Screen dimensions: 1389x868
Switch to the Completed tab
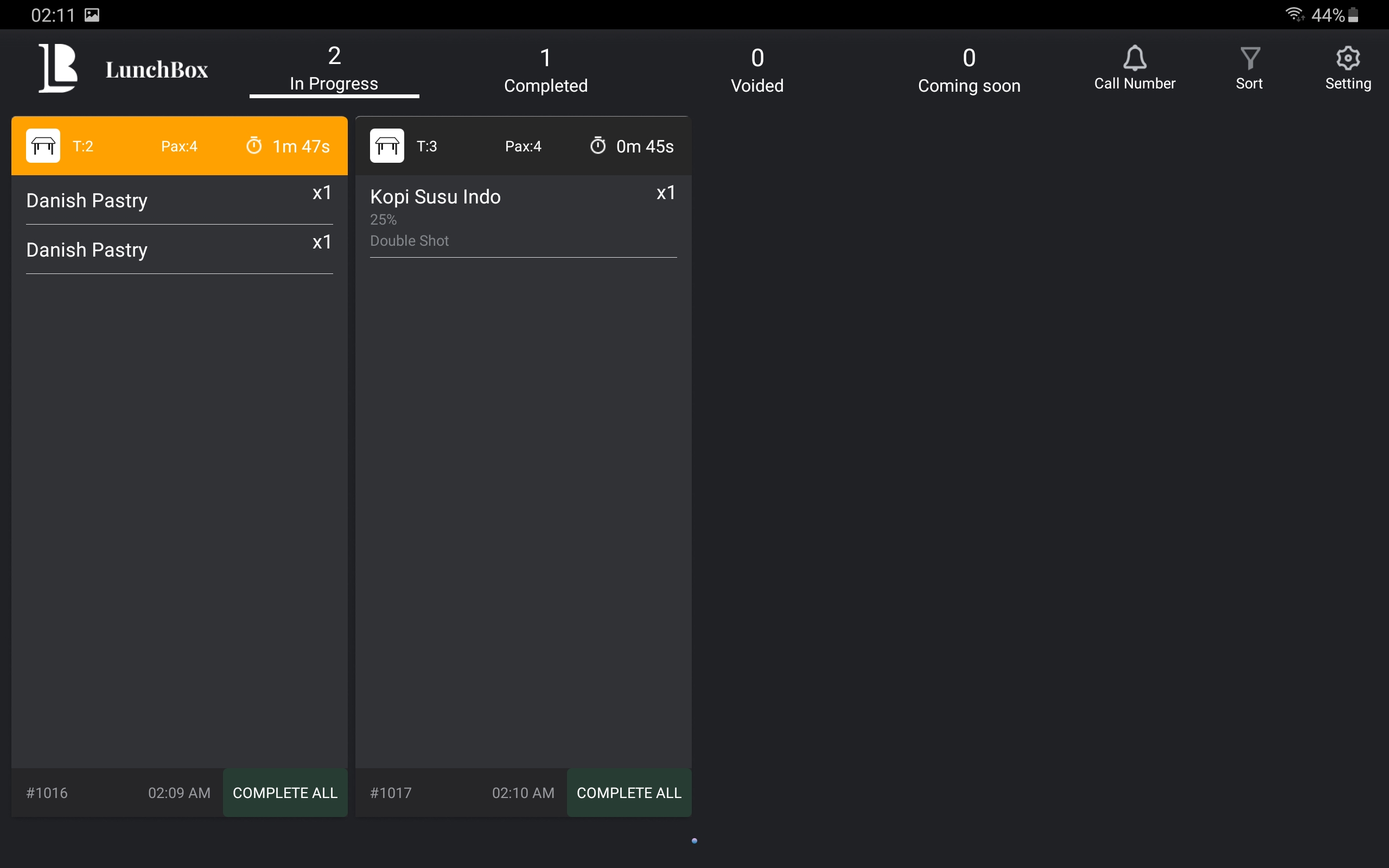(545, 70)
